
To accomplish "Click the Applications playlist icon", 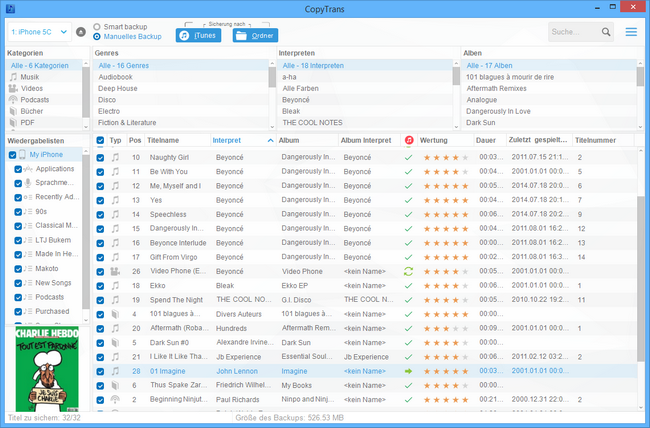I will (x=28, y=169).
